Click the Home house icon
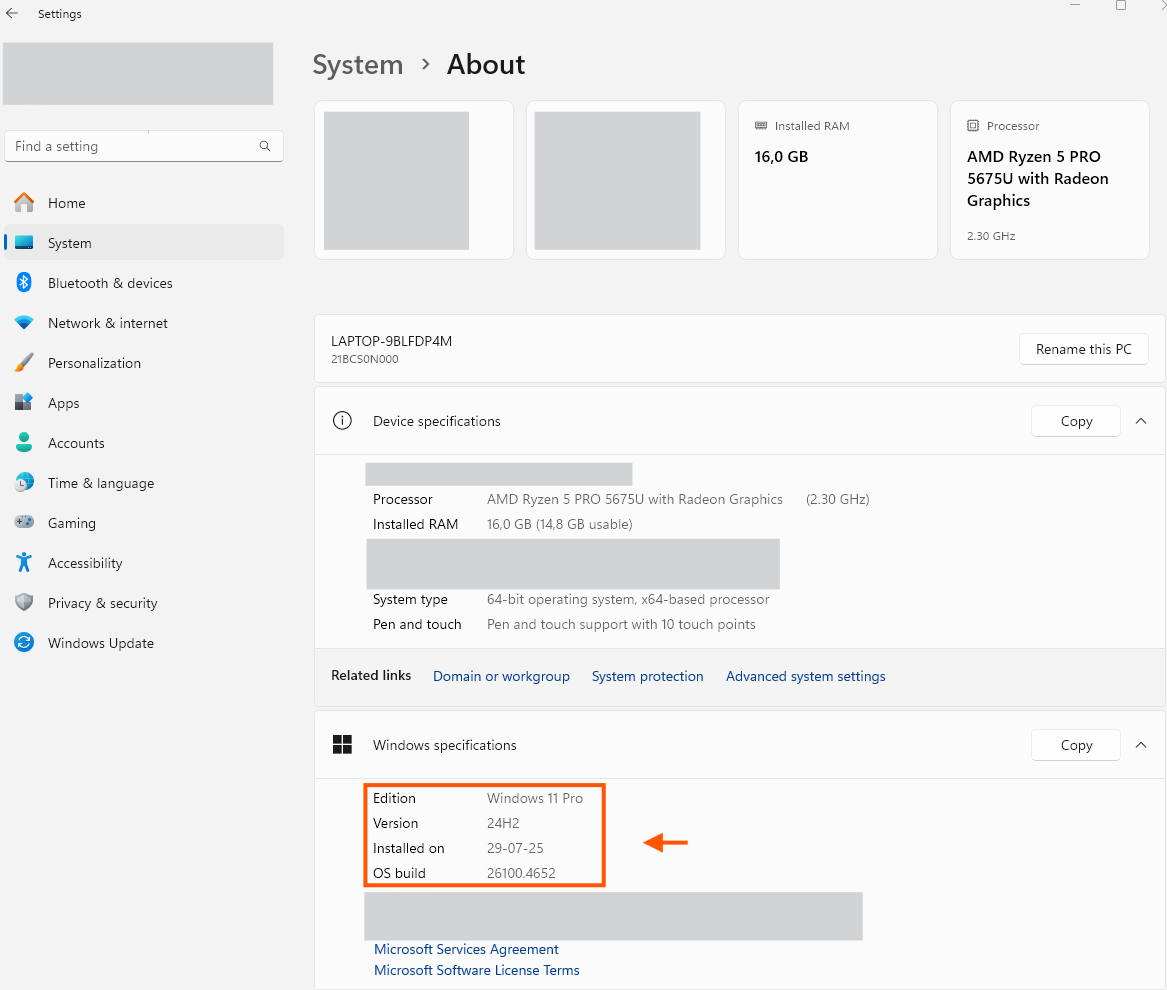 24,202
